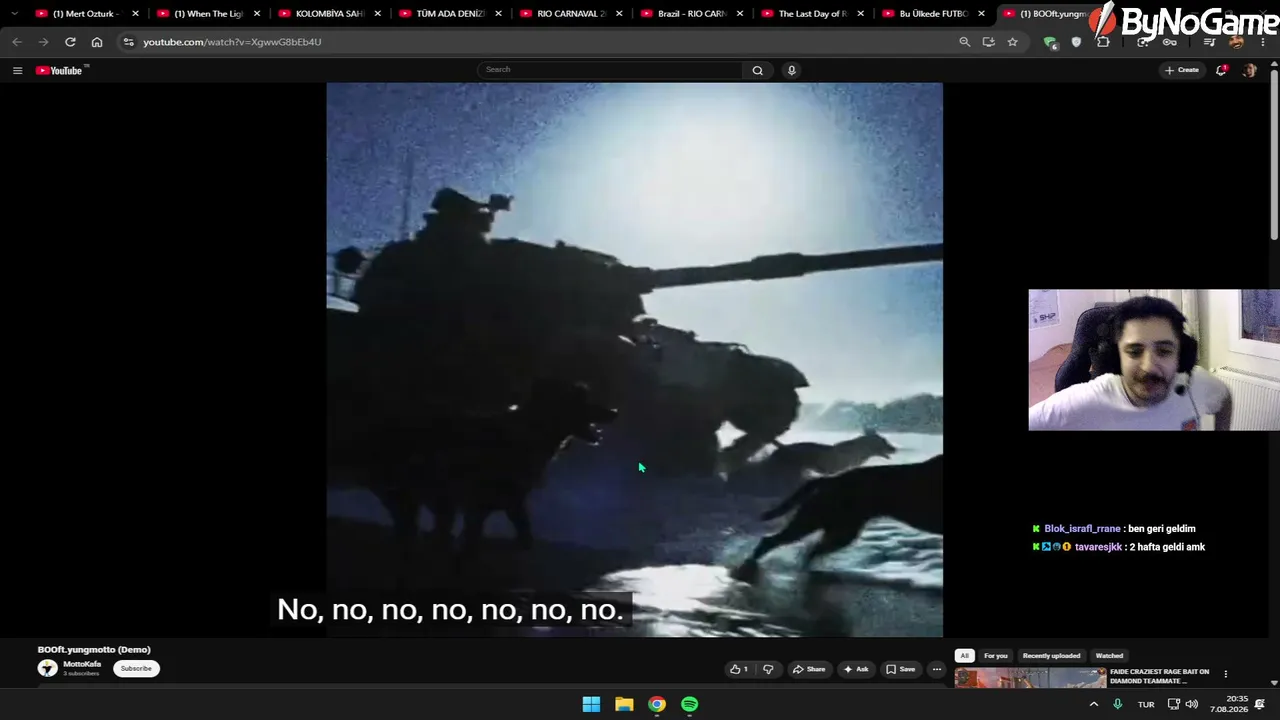This screenshot has height=720, width=1280.
Task: Open the browser tab list dropdown
Action: 14,14
